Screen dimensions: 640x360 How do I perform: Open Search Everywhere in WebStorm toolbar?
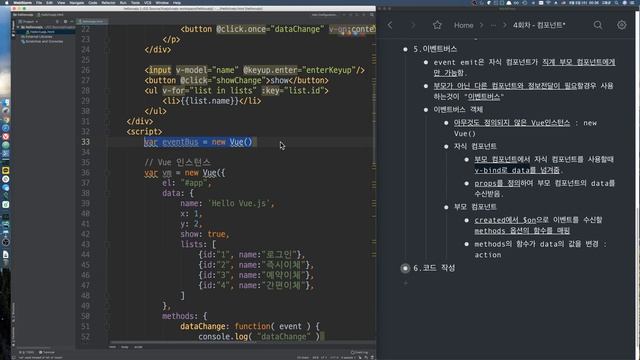pos(371,15)
